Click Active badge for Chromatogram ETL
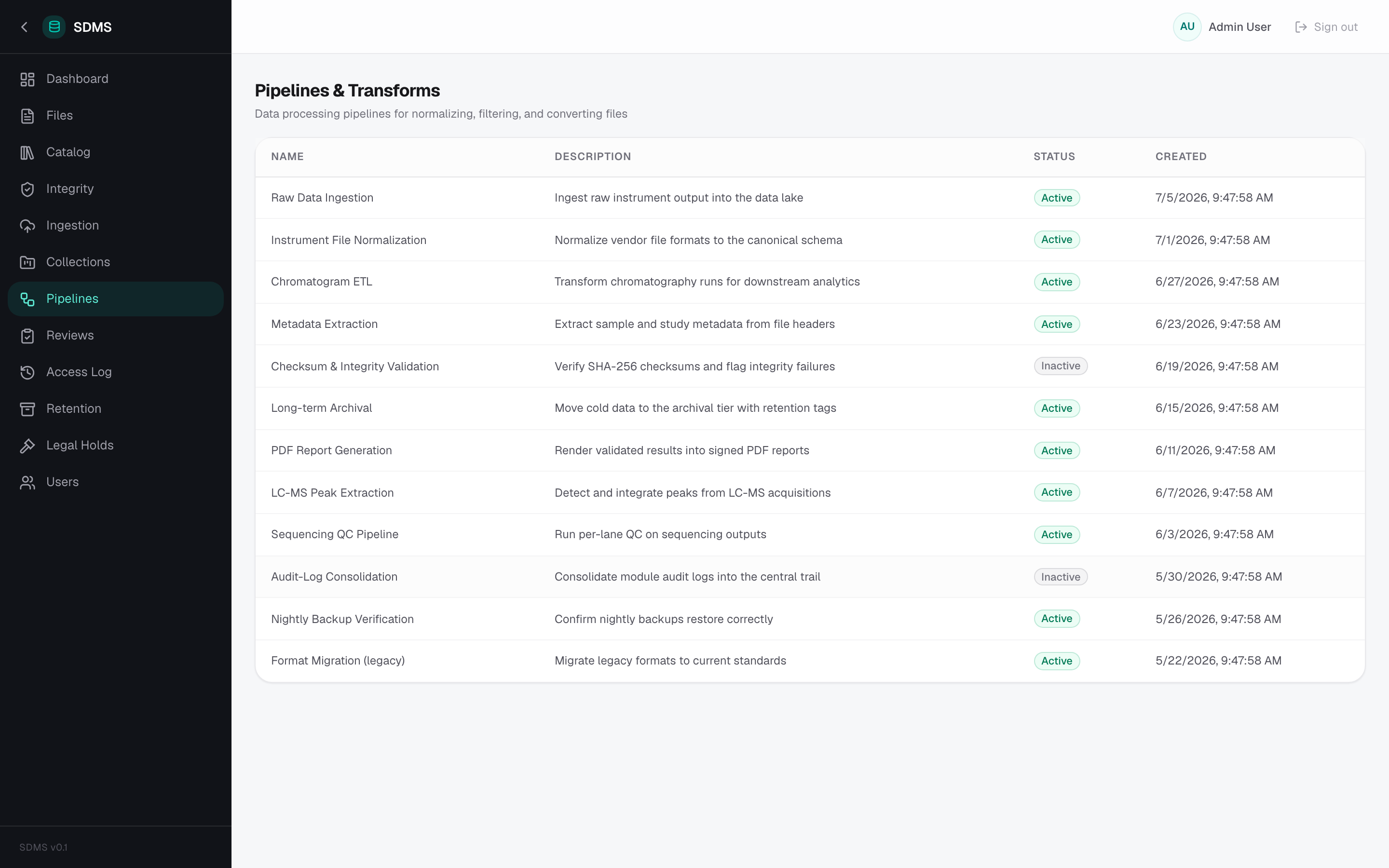This screenshot has width=1389, height=868. click(1057, 282)
